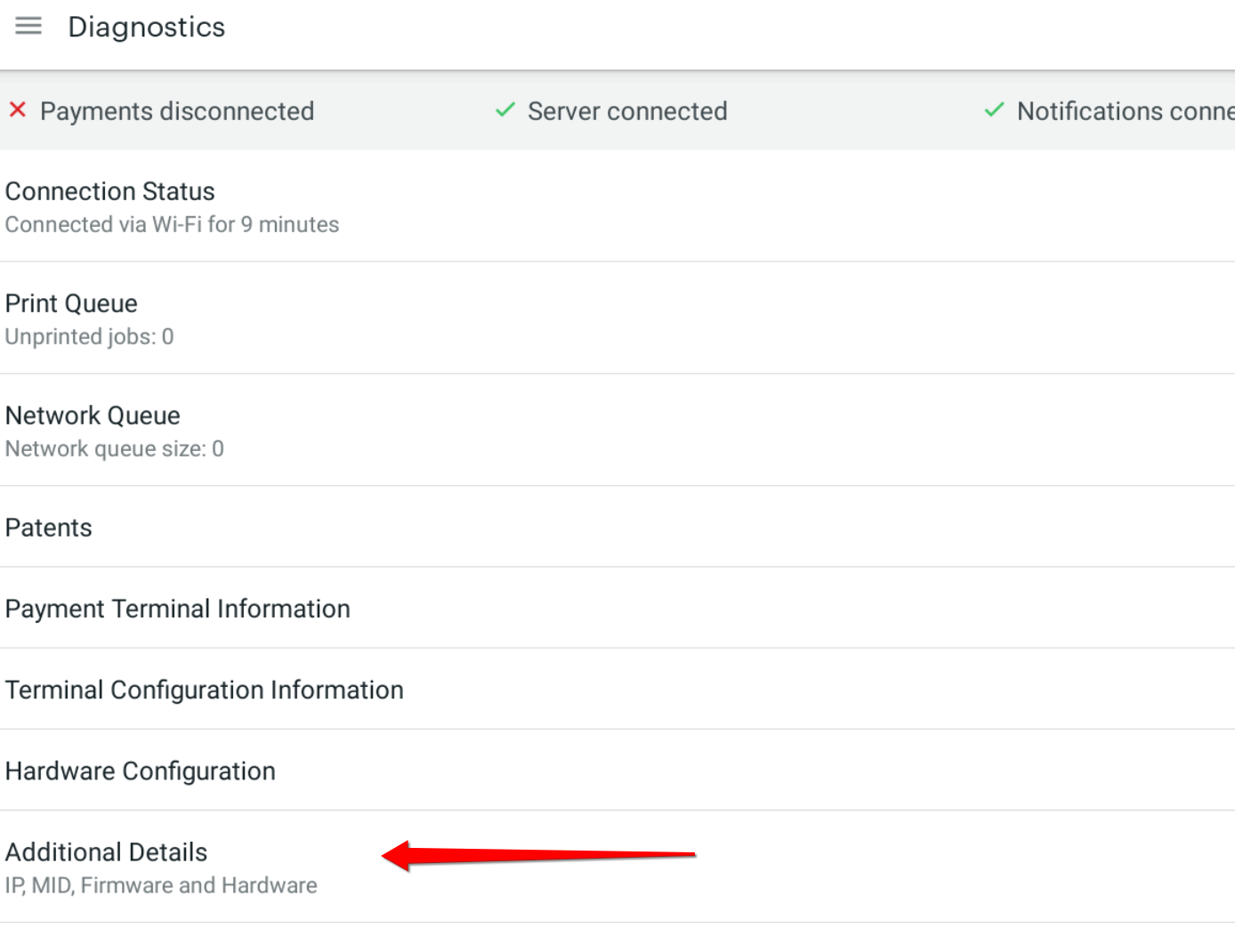Expand Additional Details with IP and MID
This screenshot has width=1235, height=952.
click(x=106, y=851)
